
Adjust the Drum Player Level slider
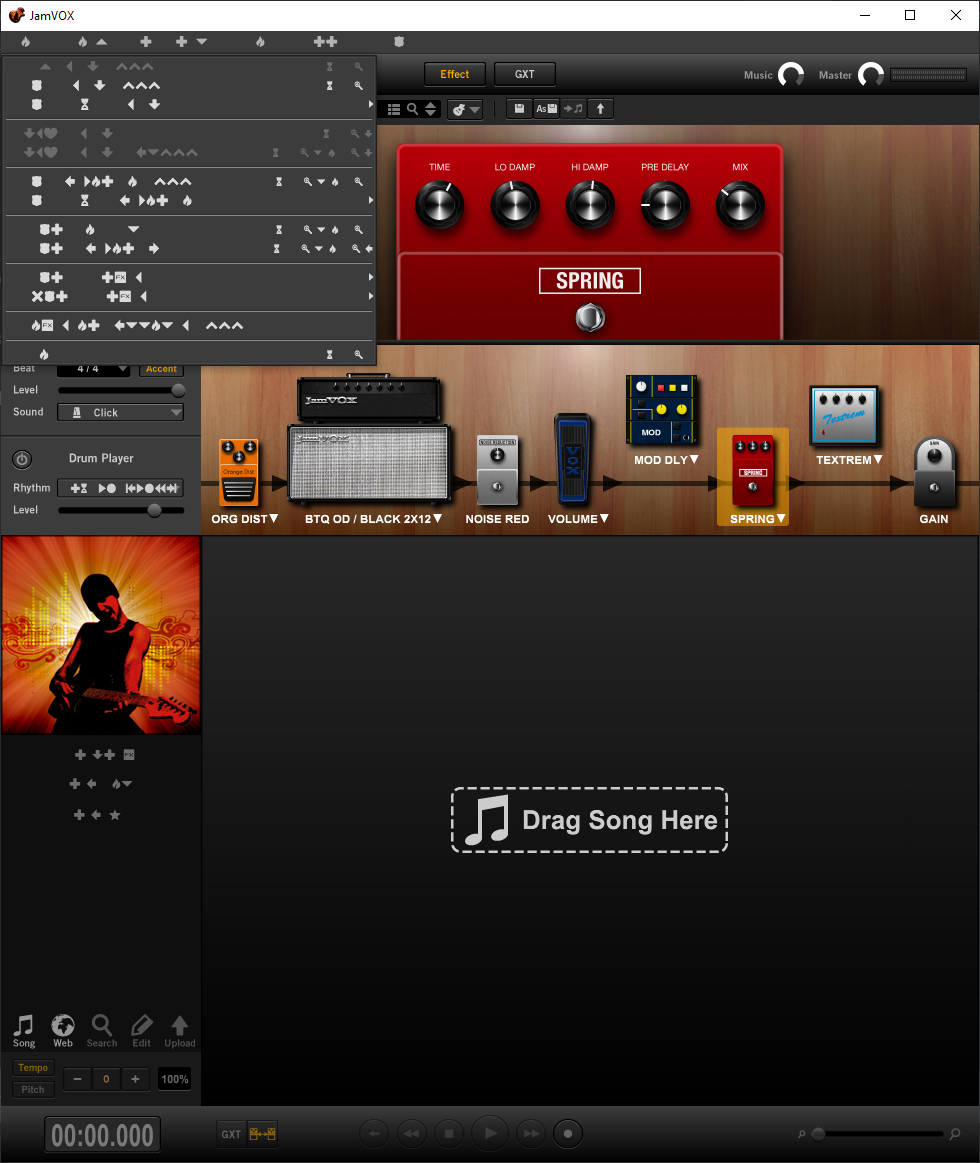point(154,510)
